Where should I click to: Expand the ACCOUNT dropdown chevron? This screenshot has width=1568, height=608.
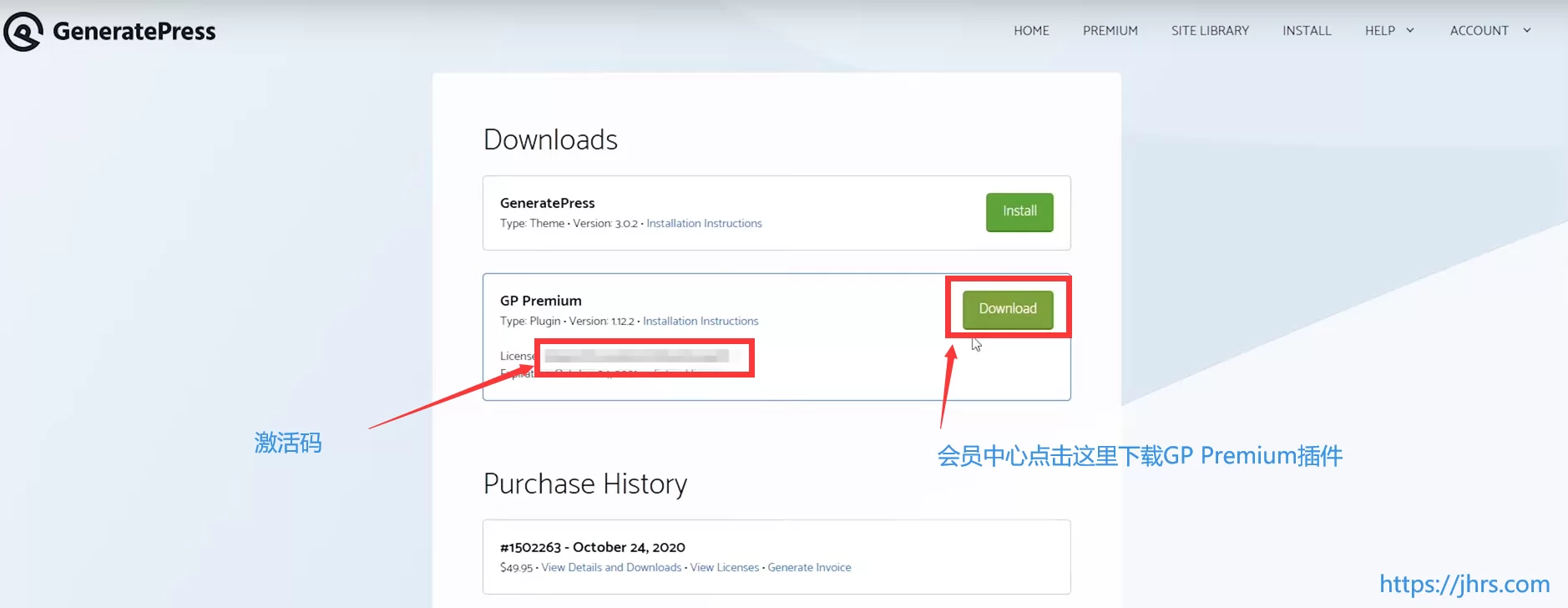pyautogui.click(x=1527, y=31)
